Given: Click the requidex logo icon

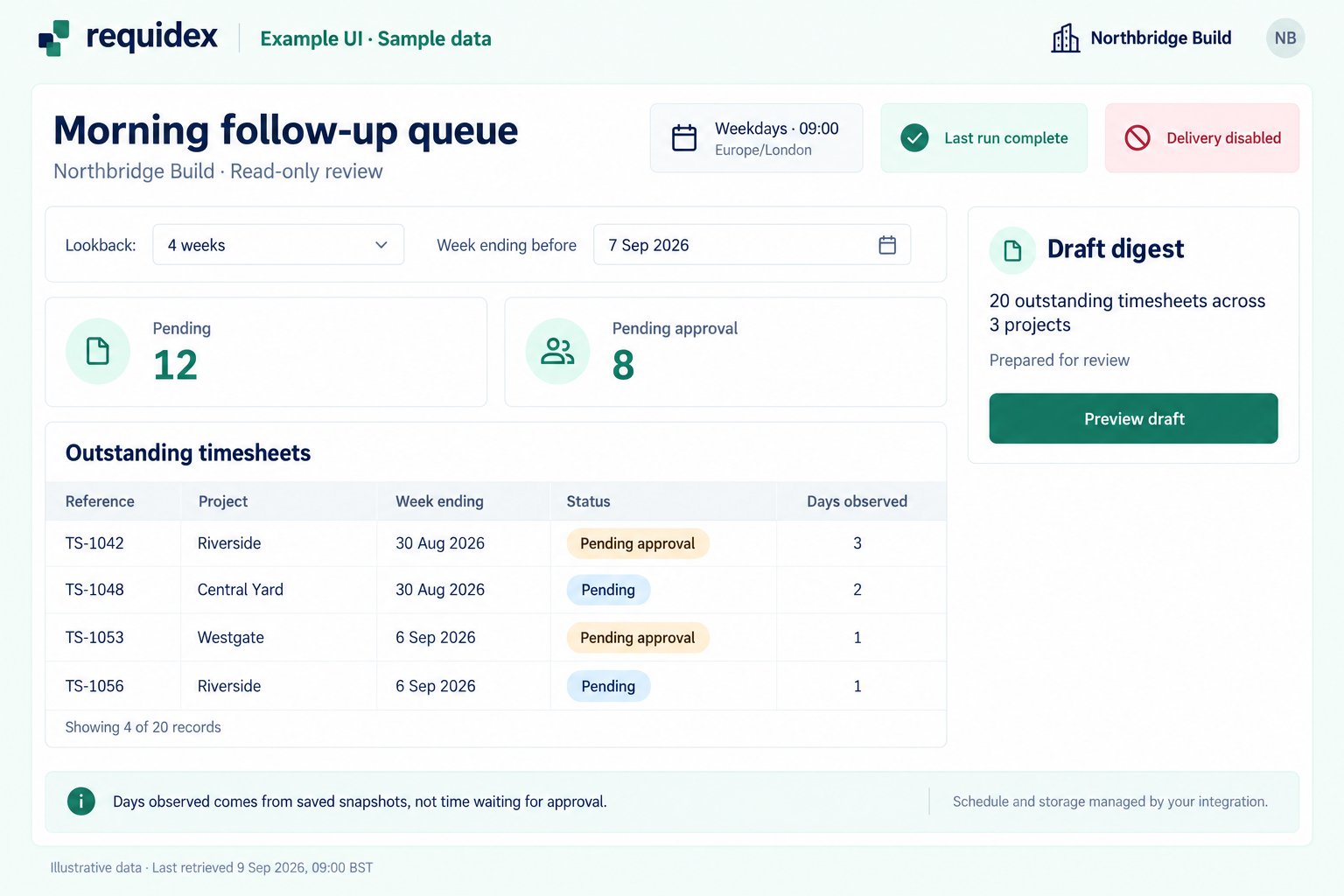Looking at the screenshot, I should [54, 38].
